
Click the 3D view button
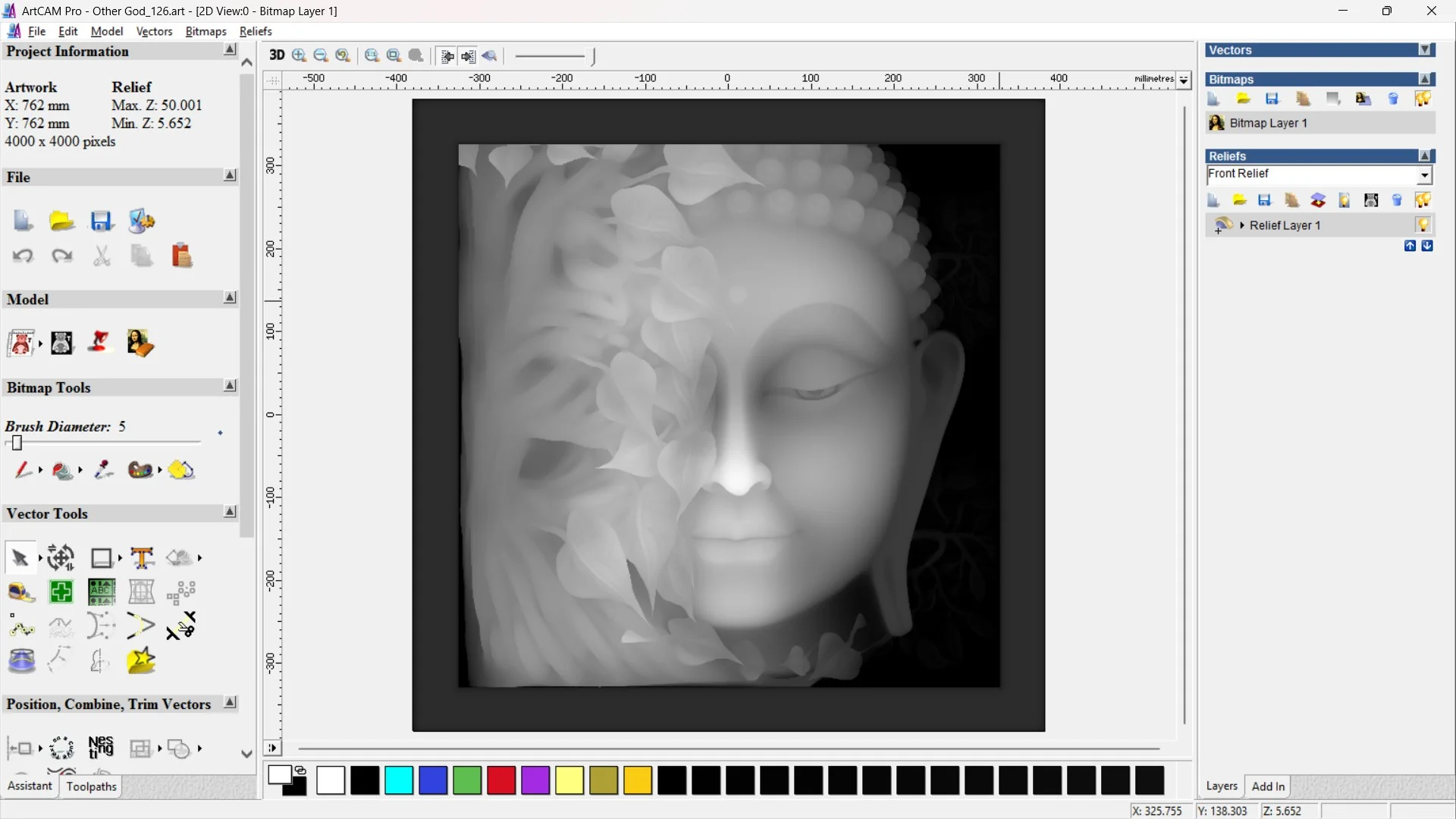(277, 55)
